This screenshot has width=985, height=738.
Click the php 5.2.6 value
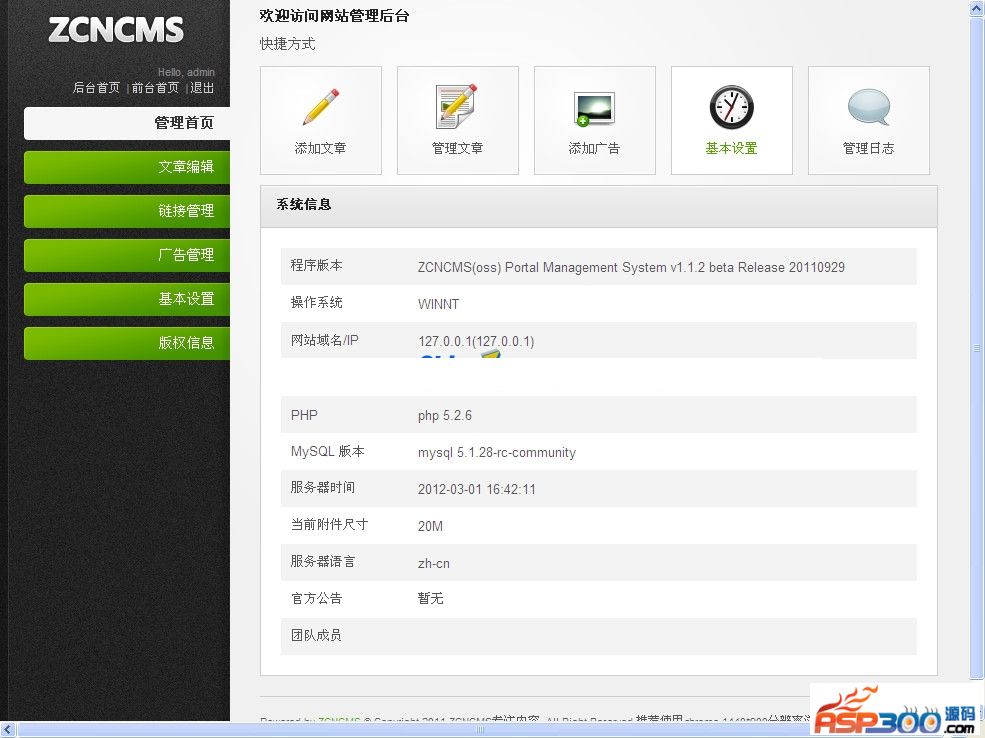pos(445,416)
